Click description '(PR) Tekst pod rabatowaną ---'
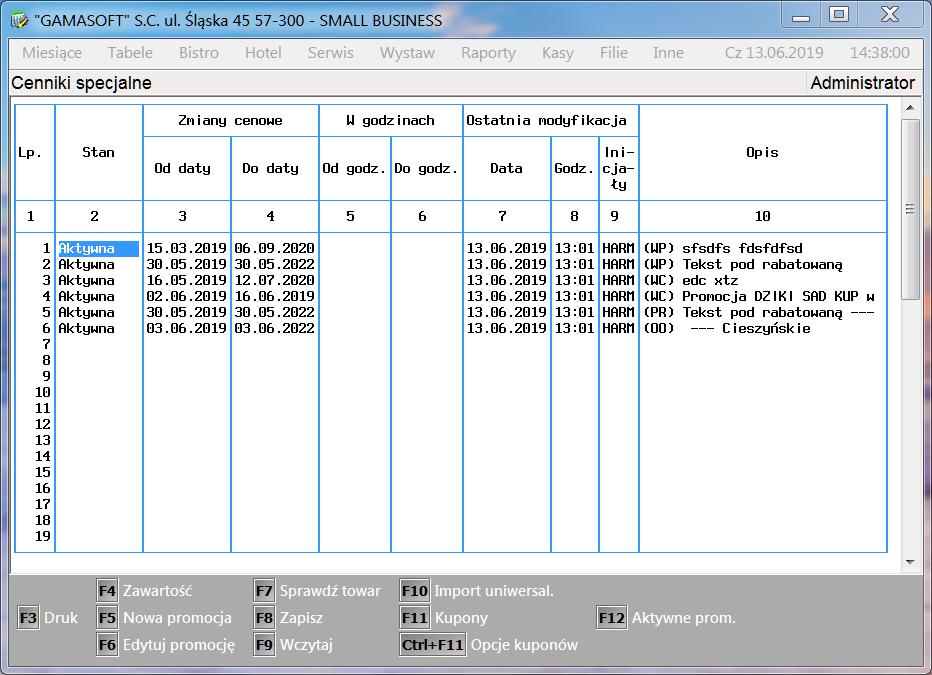Image resolution: width=932 pixels, height=675 pixels. [759, 313]
